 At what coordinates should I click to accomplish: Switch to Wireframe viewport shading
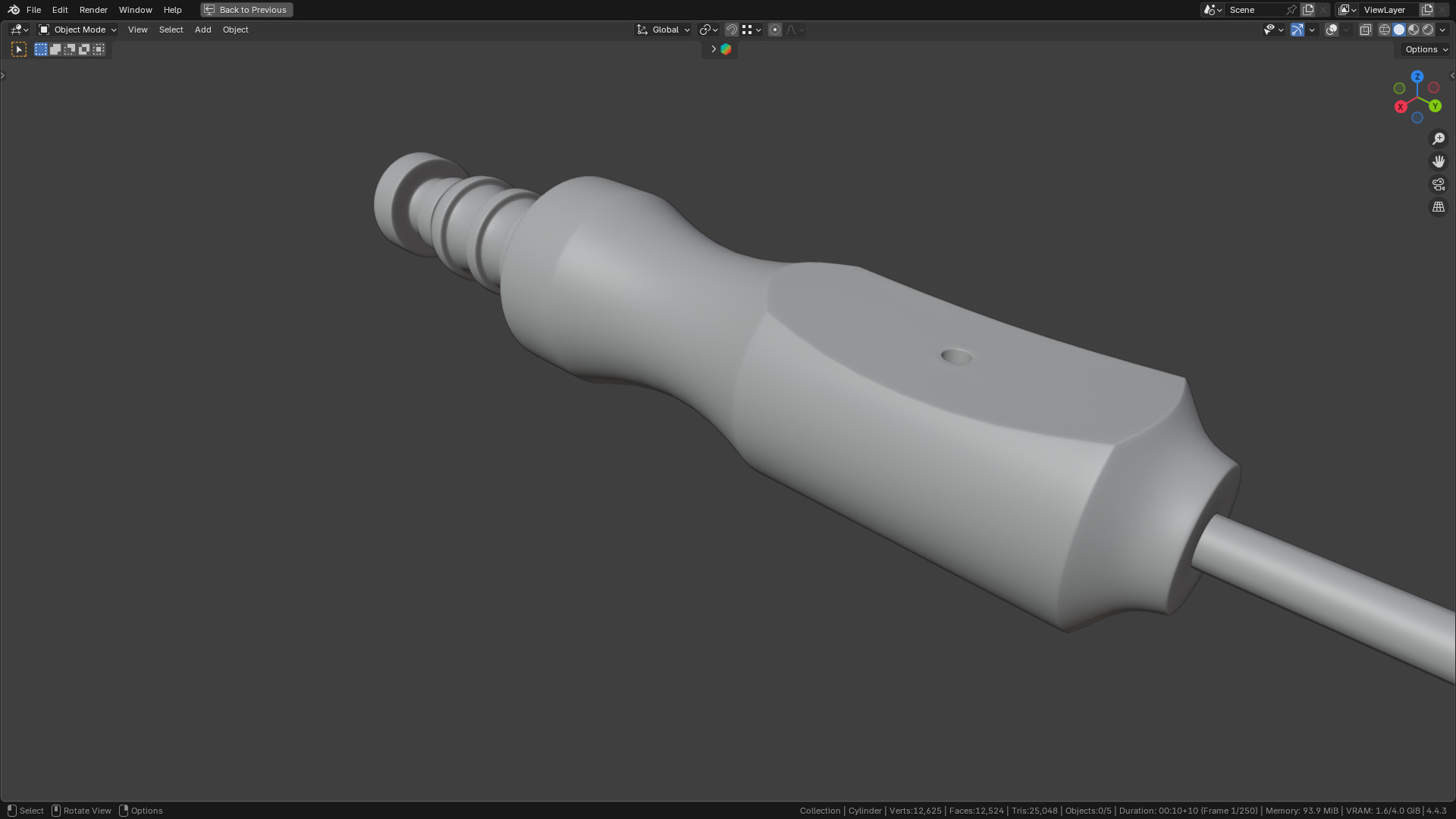[x=1384, y=30]
